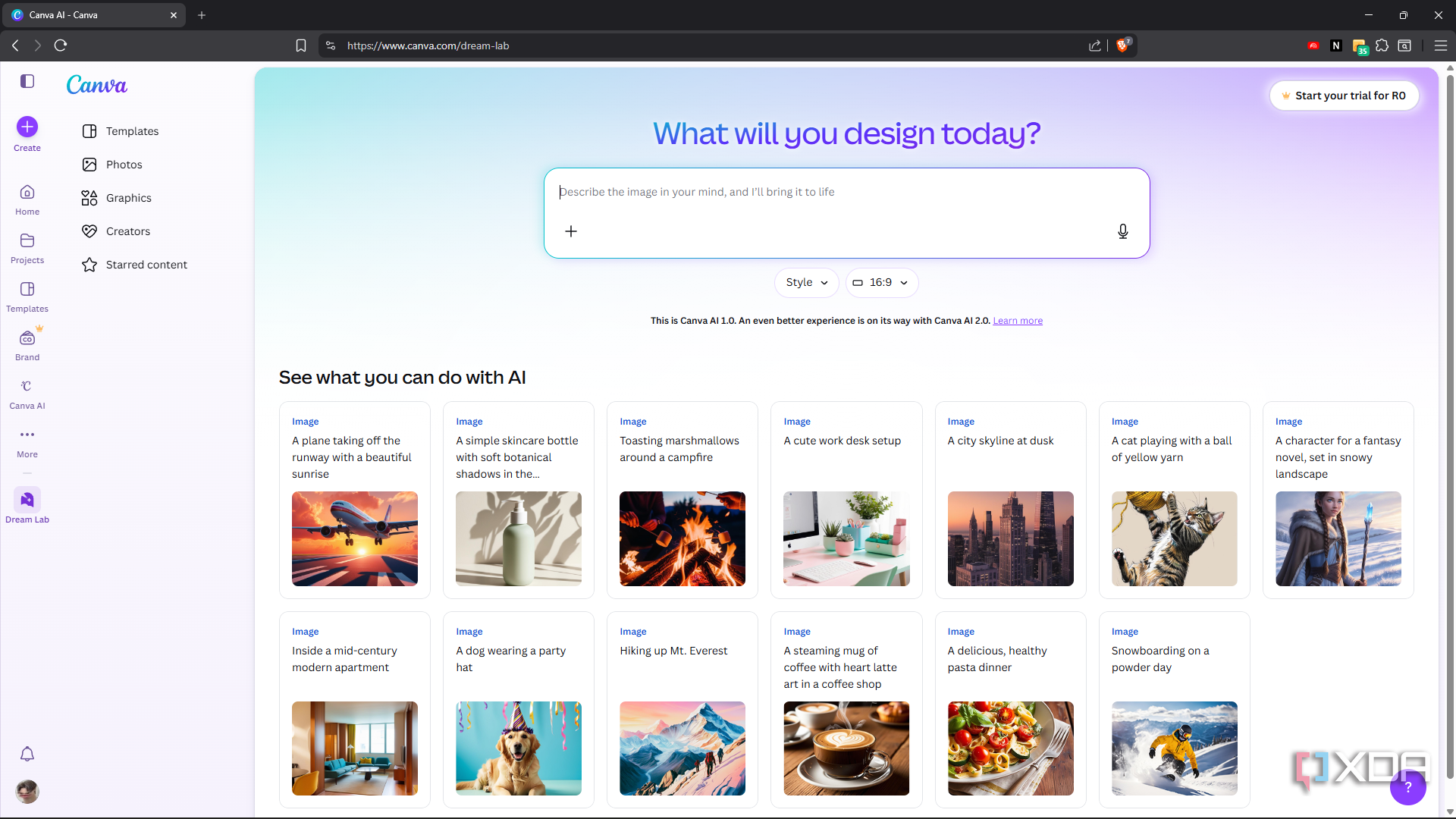Click the browser address bar URL

tap(428, 45)
